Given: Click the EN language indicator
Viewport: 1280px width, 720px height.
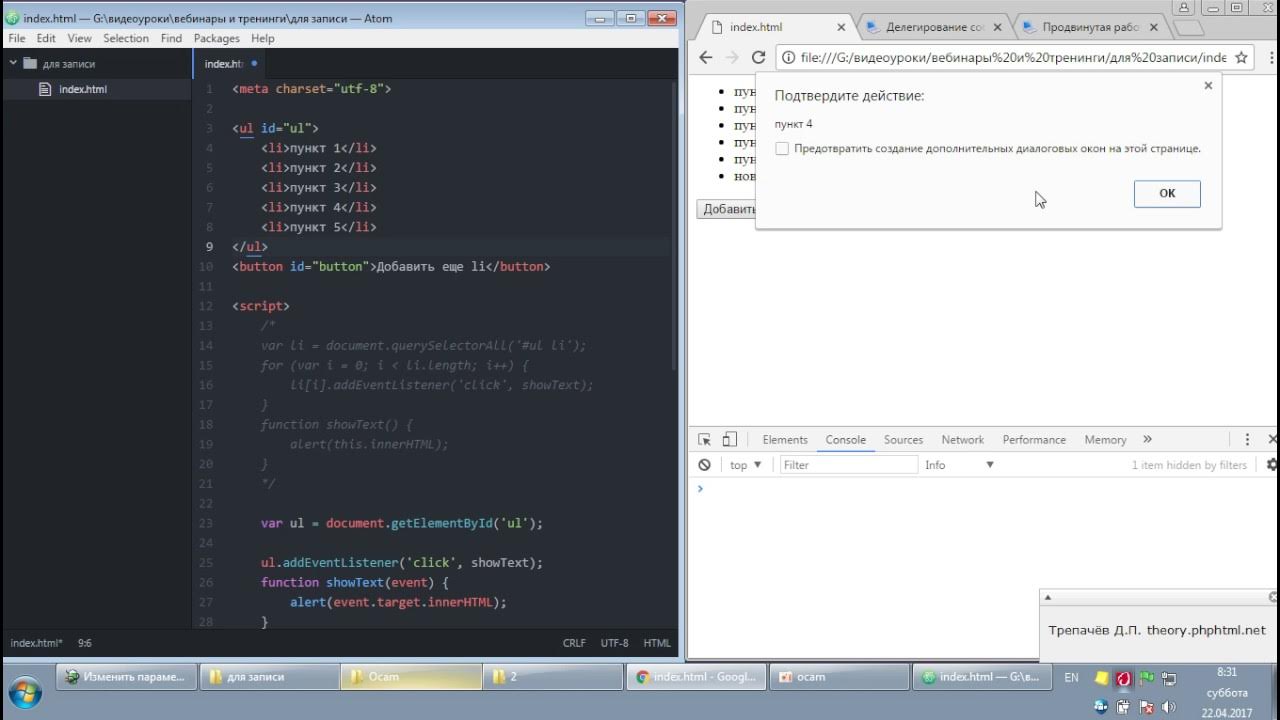Looking at the screenshot, I should pos(1071,677).
